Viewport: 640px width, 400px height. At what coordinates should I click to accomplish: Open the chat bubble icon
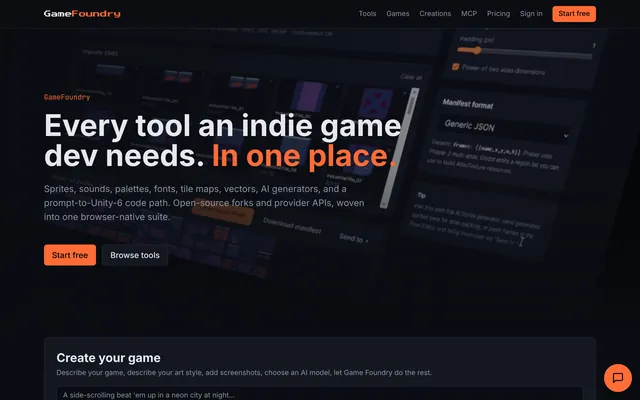point(618,378)
